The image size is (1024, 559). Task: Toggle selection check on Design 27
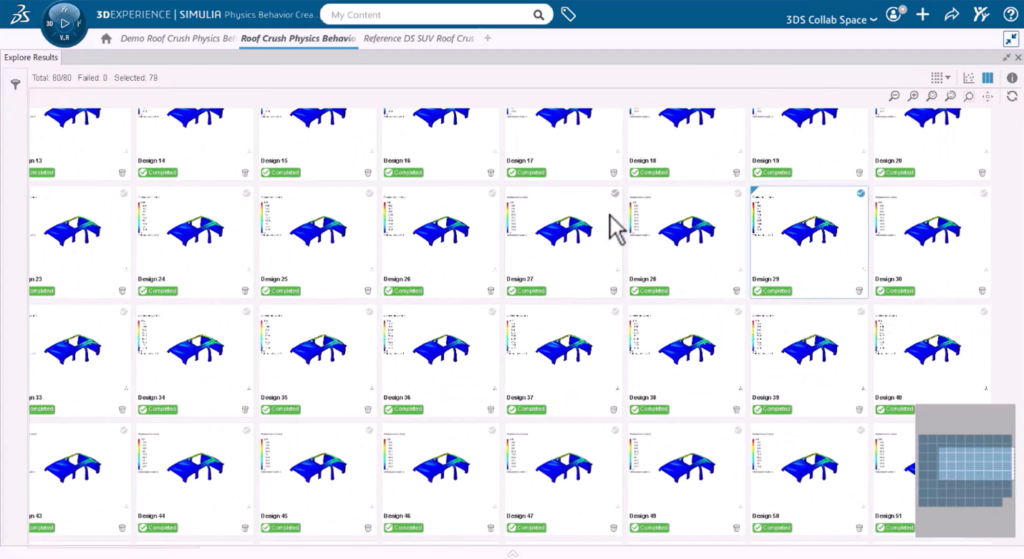[615, 193]
